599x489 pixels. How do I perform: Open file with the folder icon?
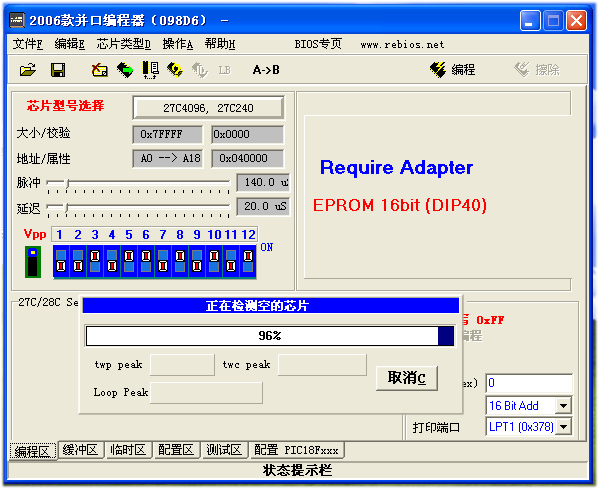[28, 70]
